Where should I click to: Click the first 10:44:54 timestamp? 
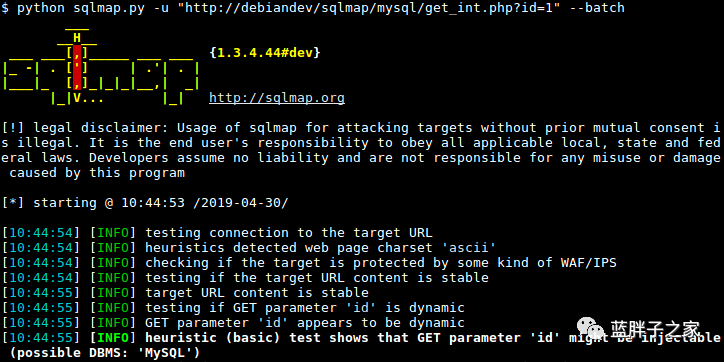click(41, 233)
